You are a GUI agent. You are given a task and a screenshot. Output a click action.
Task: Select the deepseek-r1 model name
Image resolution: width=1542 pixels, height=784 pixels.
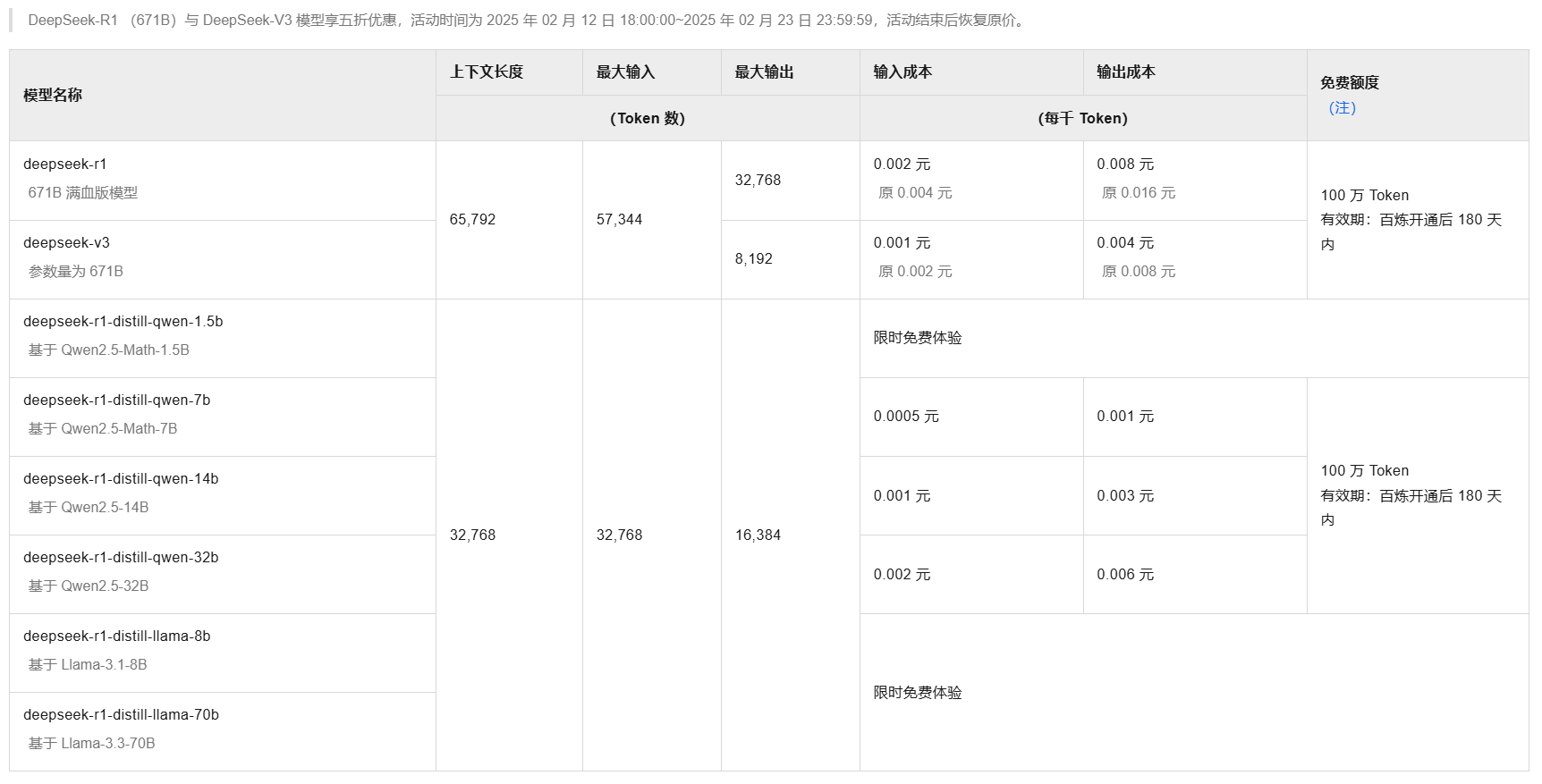tap(65, 164)
